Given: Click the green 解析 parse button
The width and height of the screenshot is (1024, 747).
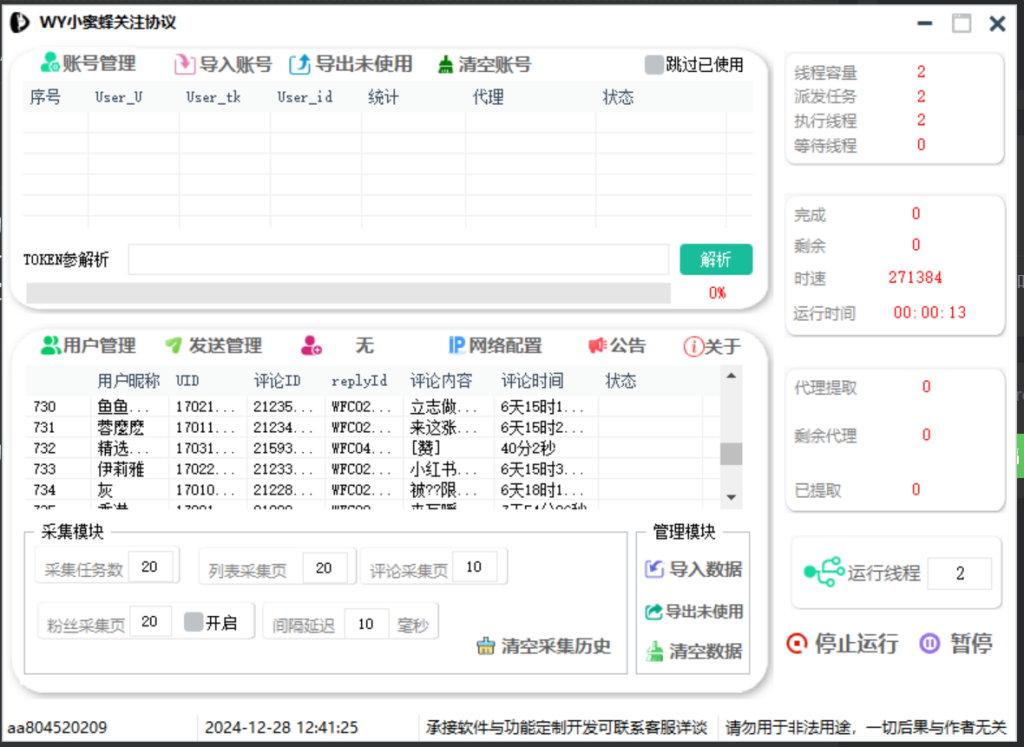Looking at the screenshot, I should point(716,259).
